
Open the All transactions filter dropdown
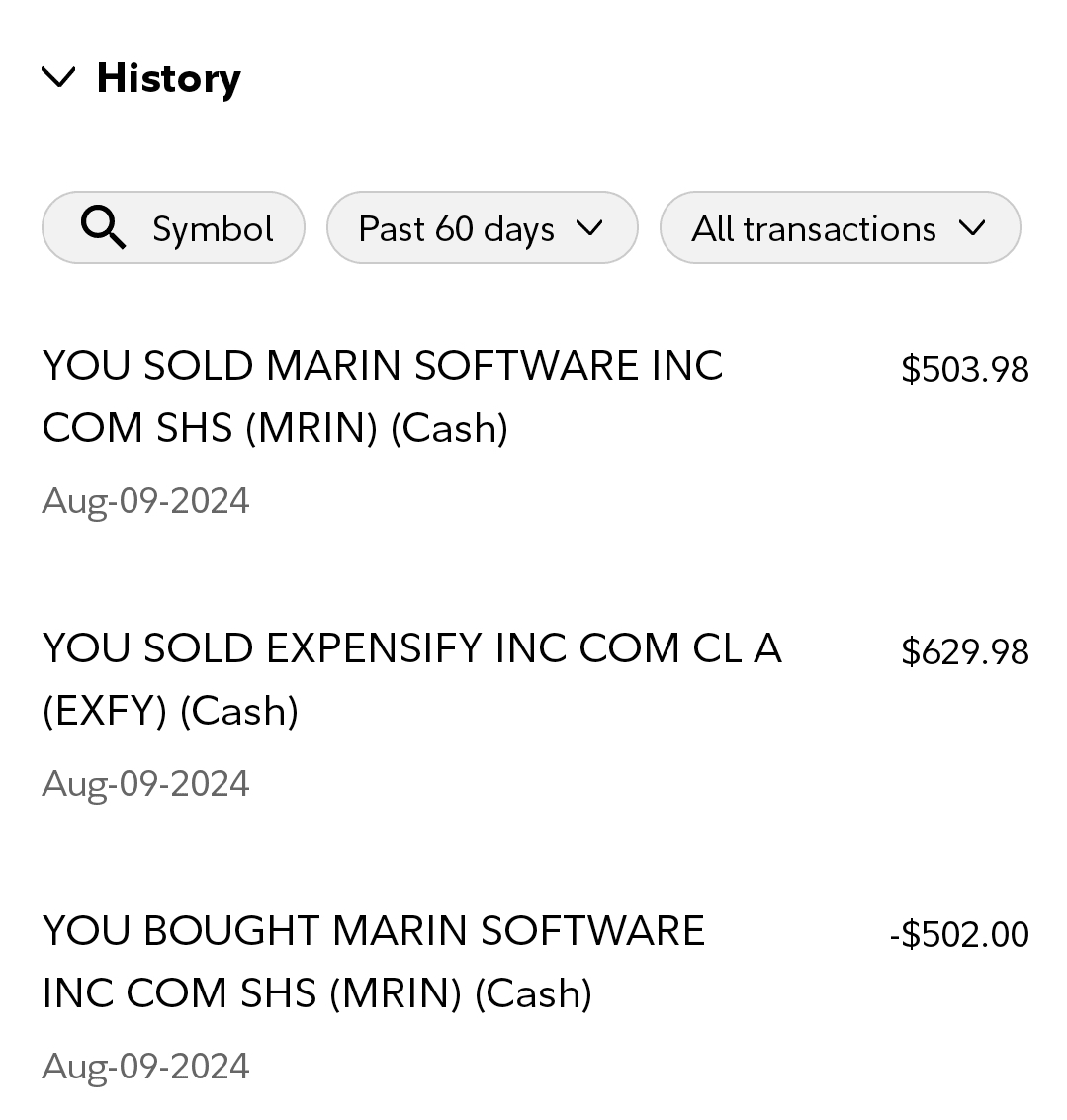click(813, 228)
